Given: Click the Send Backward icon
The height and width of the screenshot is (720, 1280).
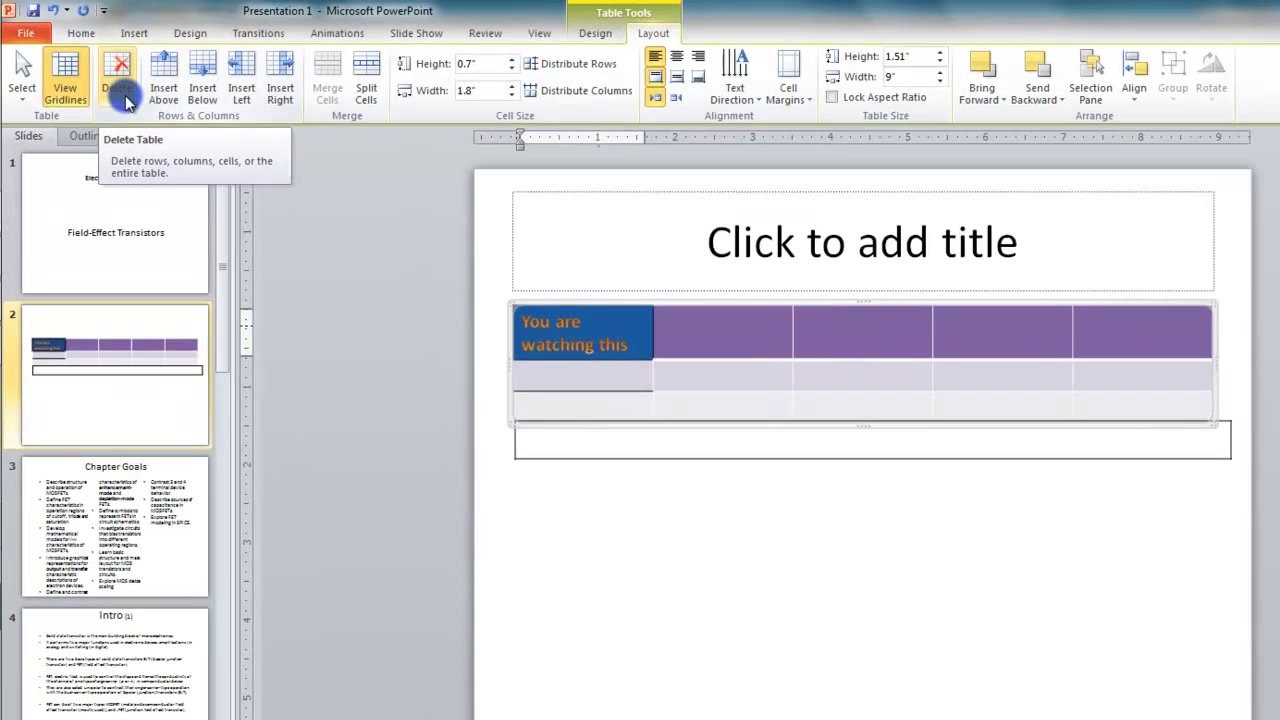Looking at the screenshot, I should 1037,64.
